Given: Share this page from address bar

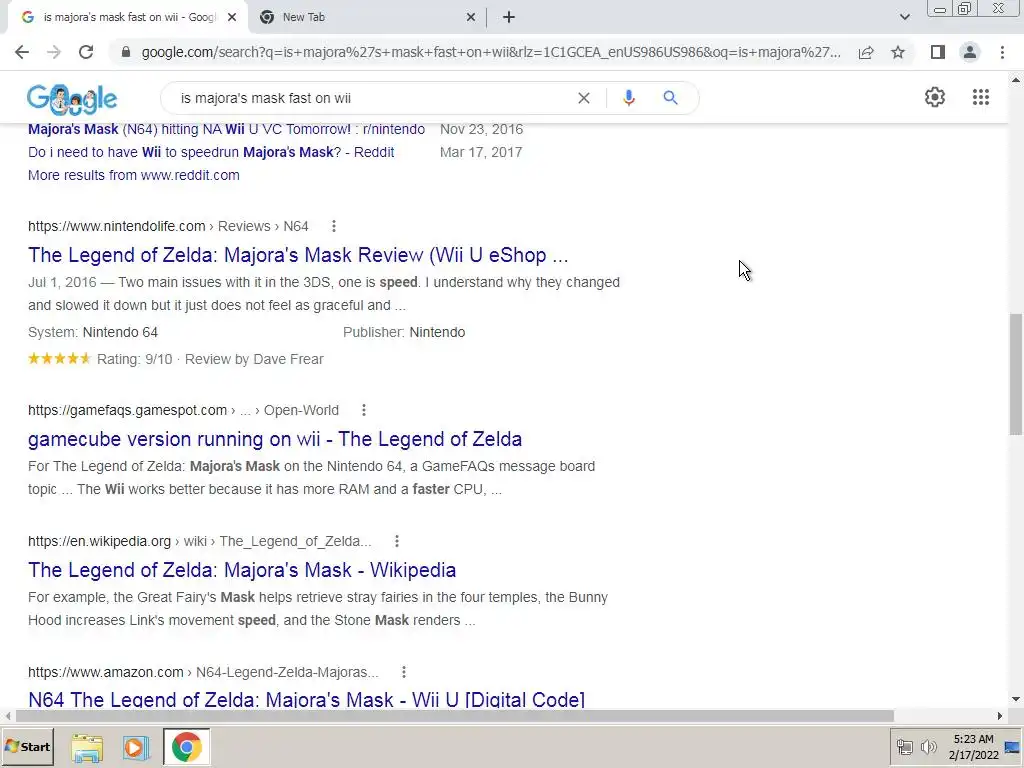Looking at the screenshot, I should 866,52.
